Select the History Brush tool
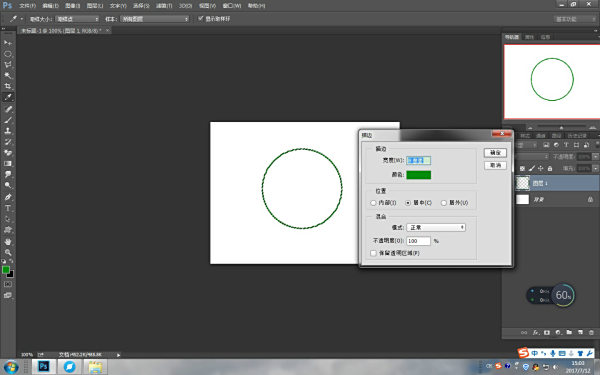The height and width of the screenshot is (375, 600). 8,142
